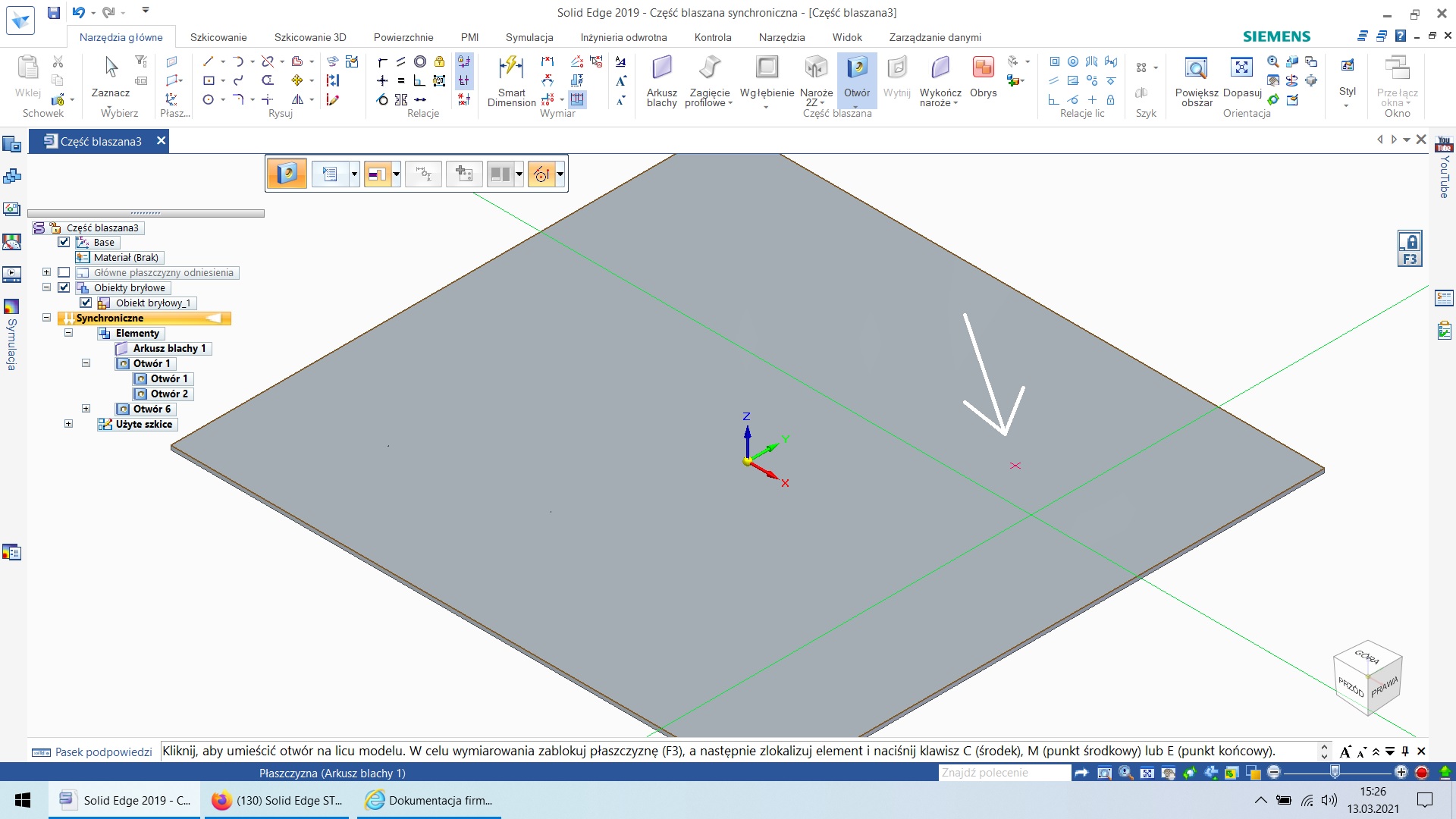Expand the Otwór 6 tree node
This screenshot has height=819, width=1456.
86,409
